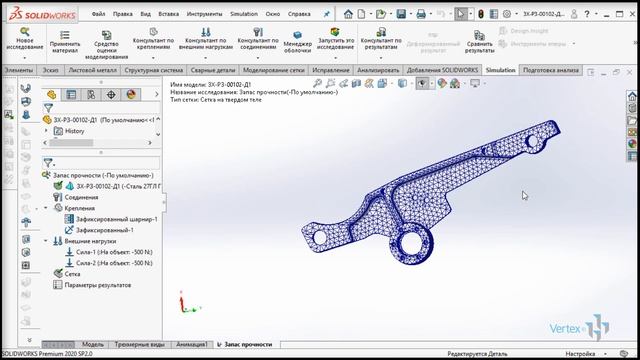Open the Правка menu
This screenshot has height=360, width=640.
tap(122, 14)
